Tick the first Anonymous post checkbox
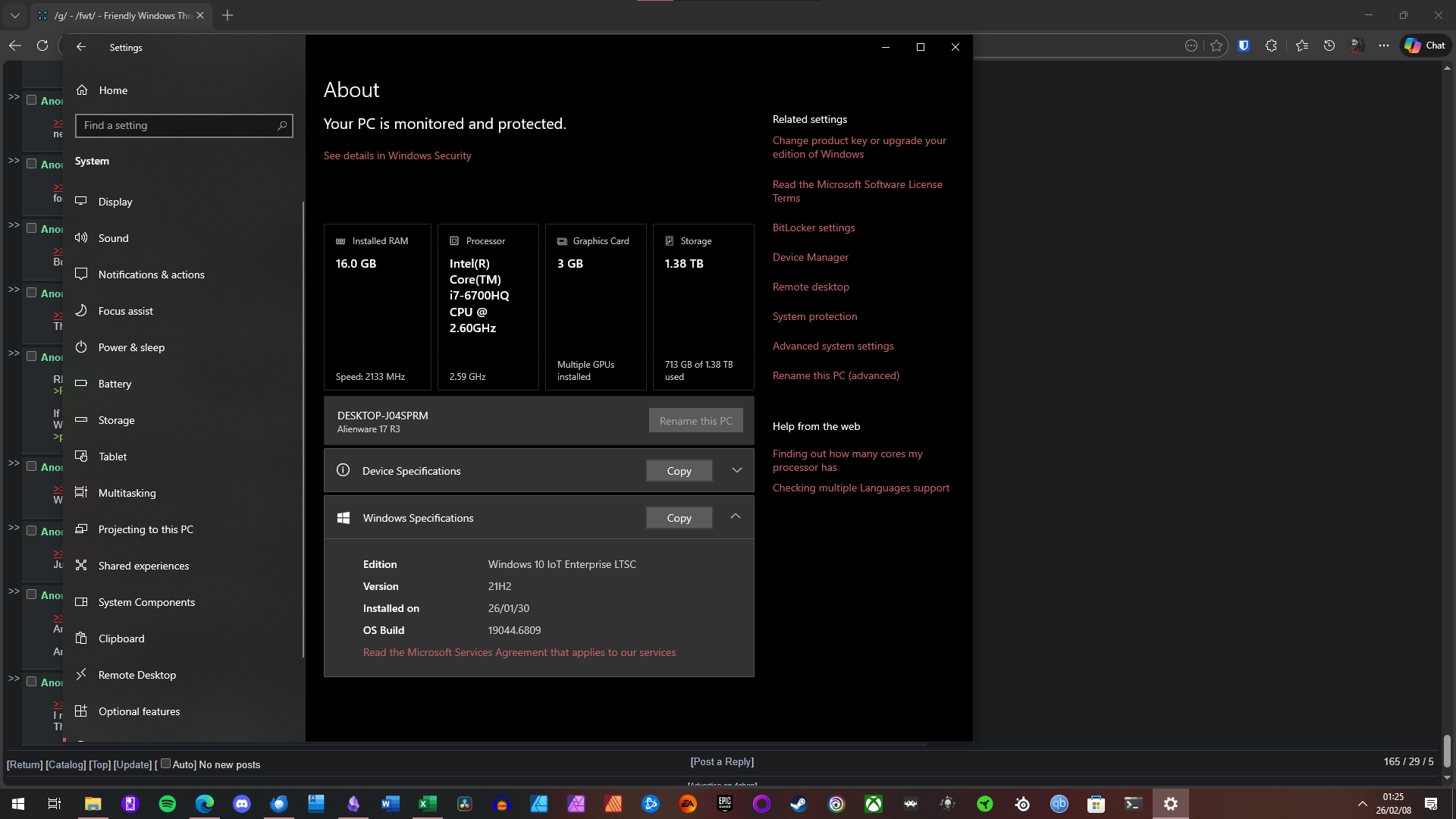Screen dimensions: 1456x819 (x=32, y=100)
